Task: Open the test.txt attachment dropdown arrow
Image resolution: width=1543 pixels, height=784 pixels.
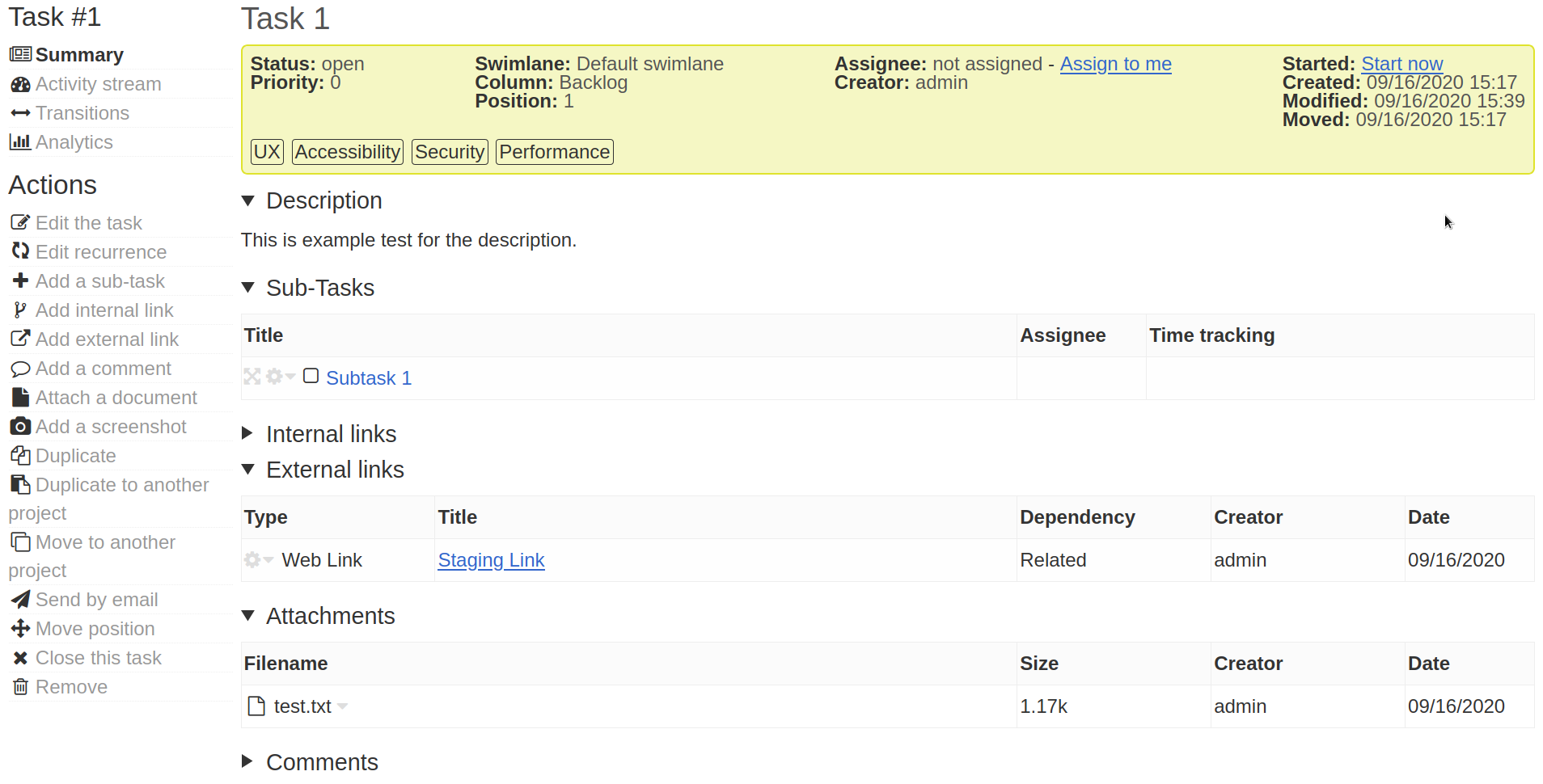Action: click(x=343, y=706)
